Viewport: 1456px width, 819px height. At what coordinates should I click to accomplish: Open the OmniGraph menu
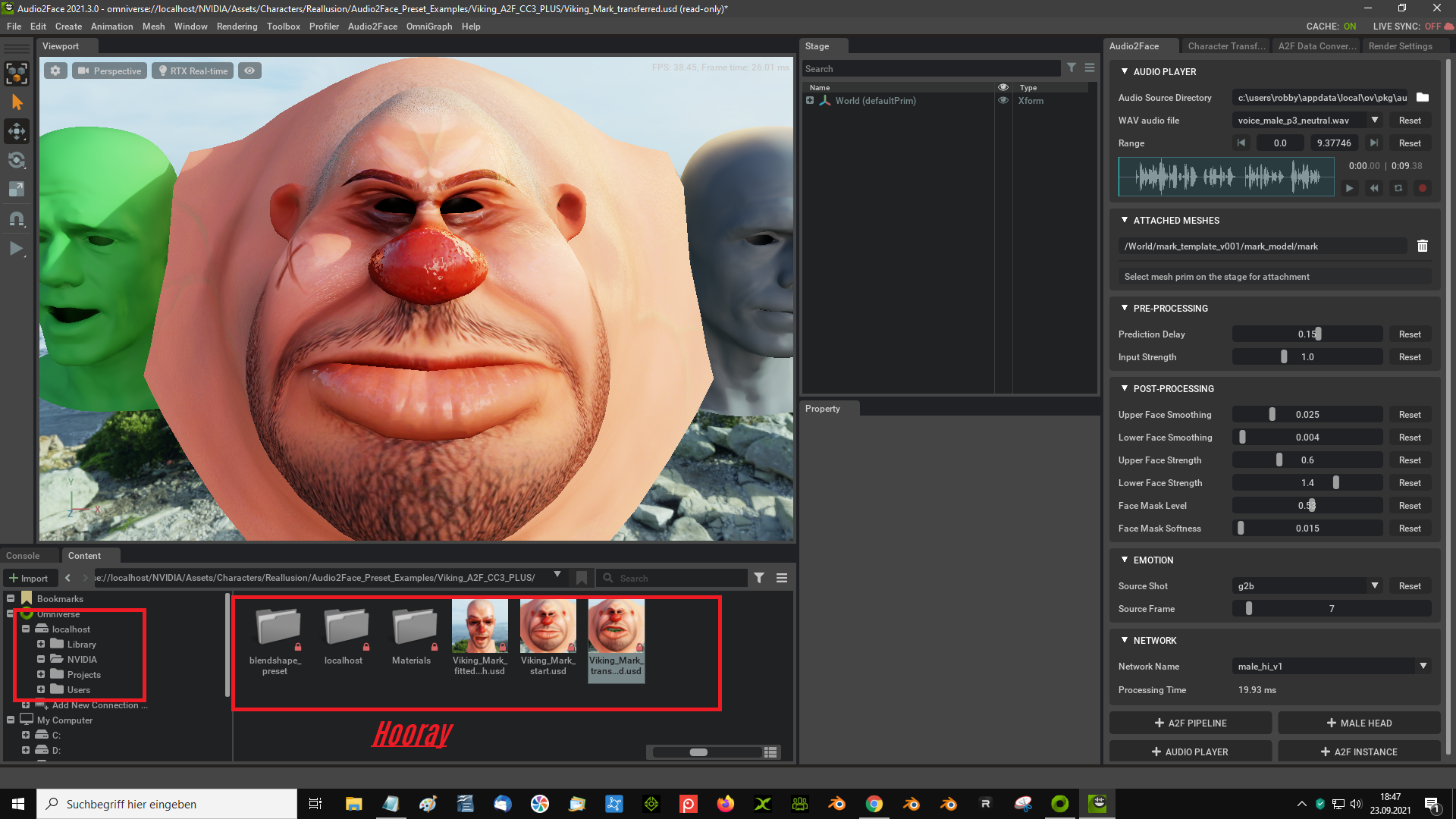pyautogui.click(x=429, y=26)
